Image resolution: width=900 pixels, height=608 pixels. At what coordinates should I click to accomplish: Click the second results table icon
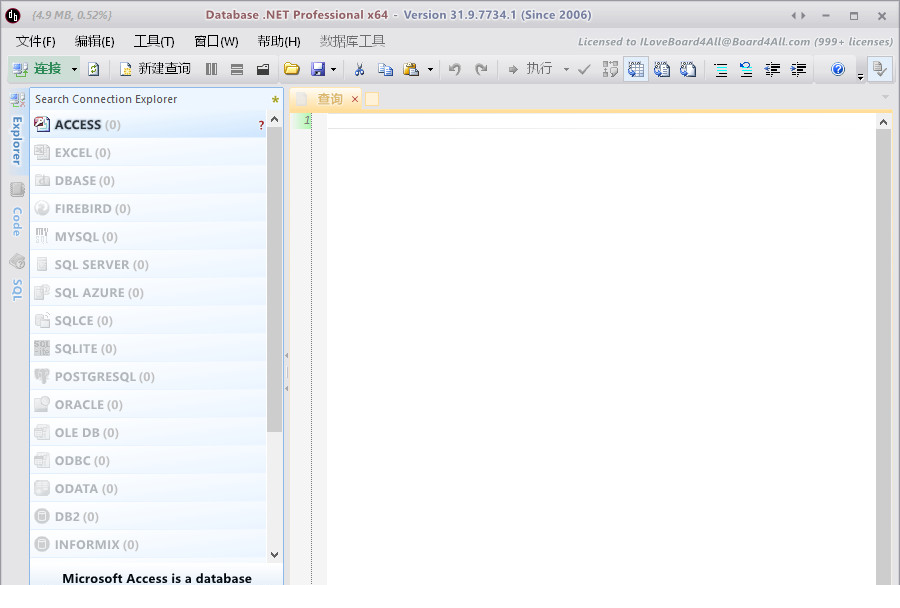point(662,69)
